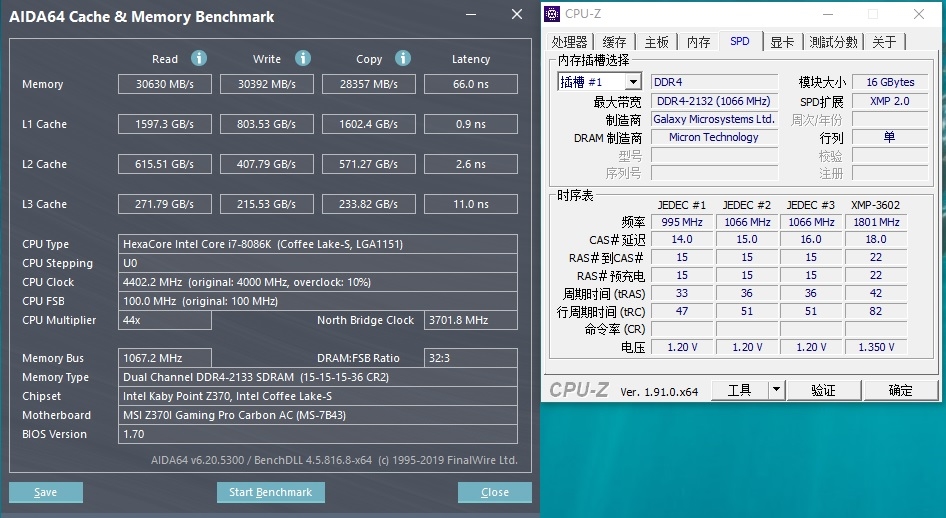Click the empty 型号 part number field
This screenshot has width=946, height=518.
click(714, 156)
